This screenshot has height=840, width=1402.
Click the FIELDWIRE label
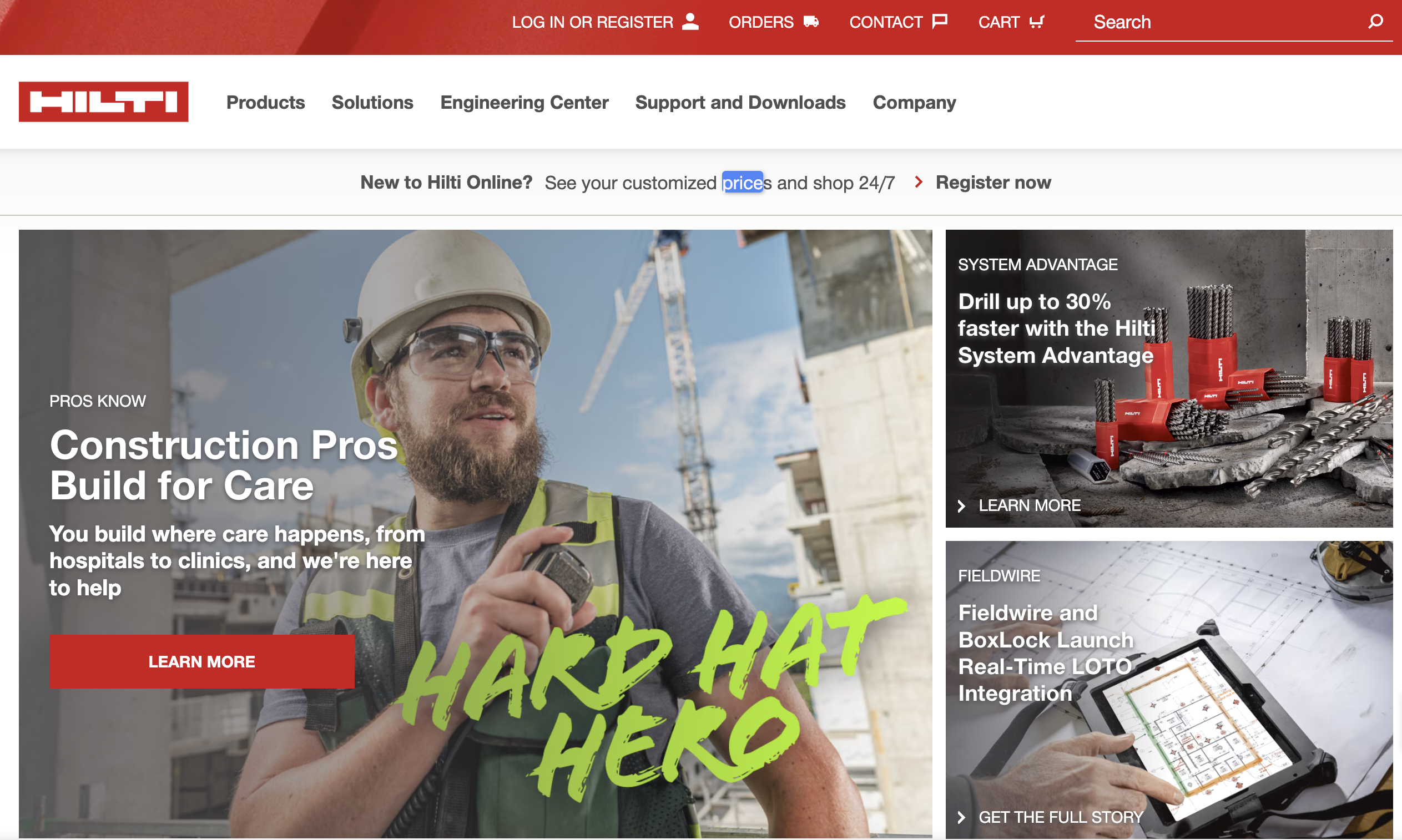[999, 576]
